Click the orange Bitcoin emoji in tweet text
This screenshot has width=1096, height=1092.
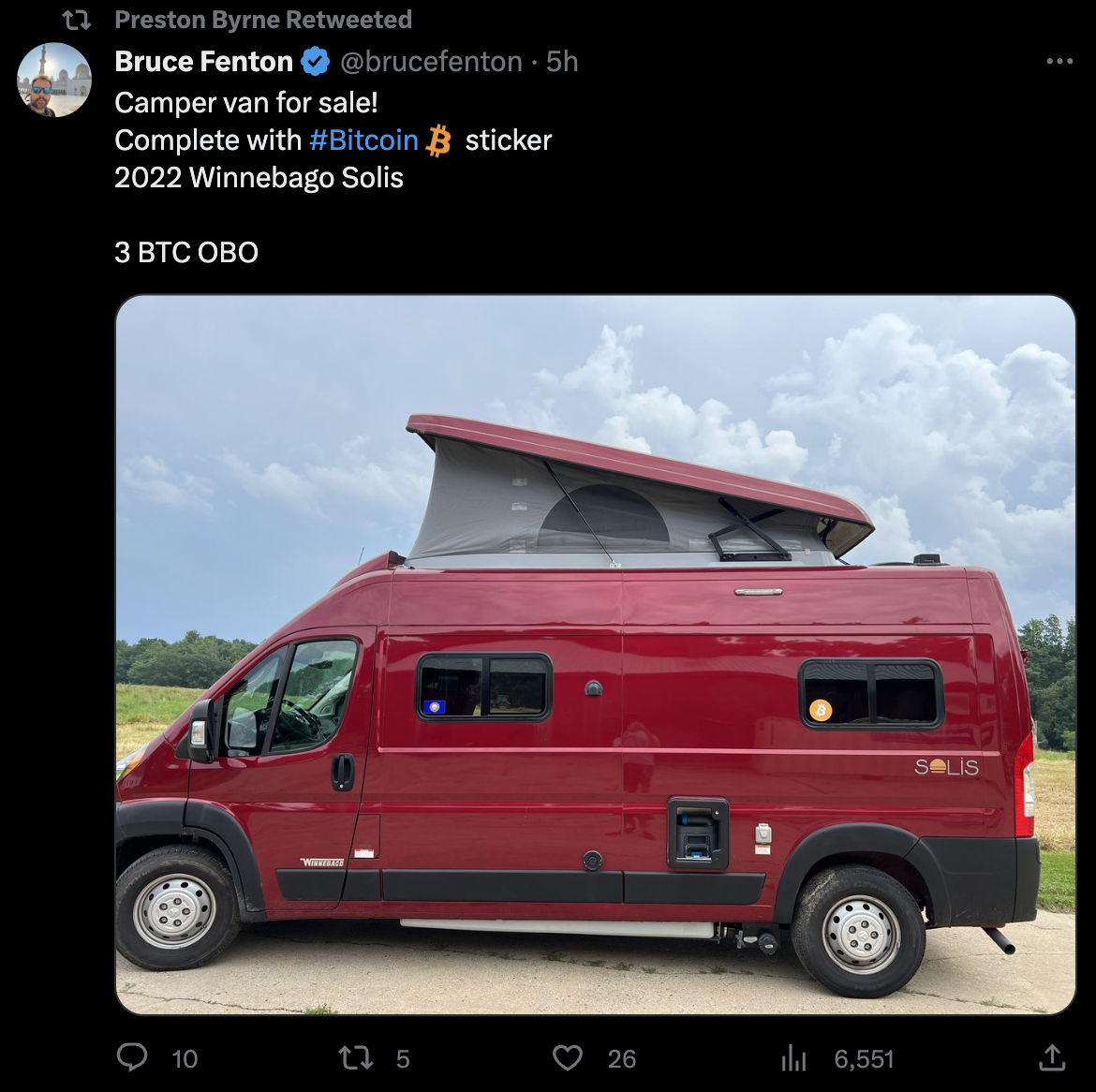[438, 140]
